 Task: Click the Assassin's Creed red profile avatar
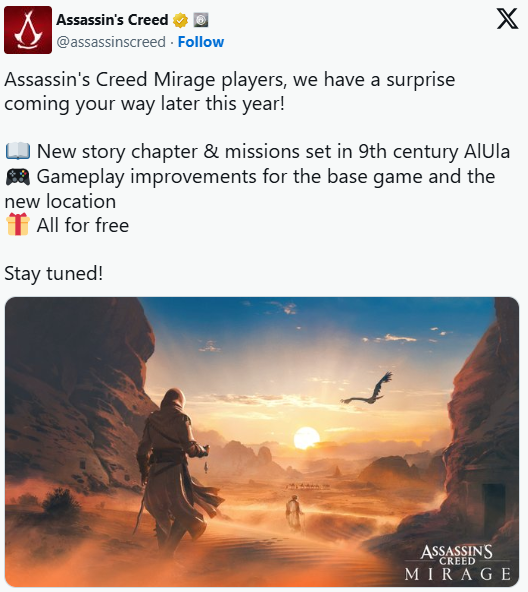pos(28,30)
